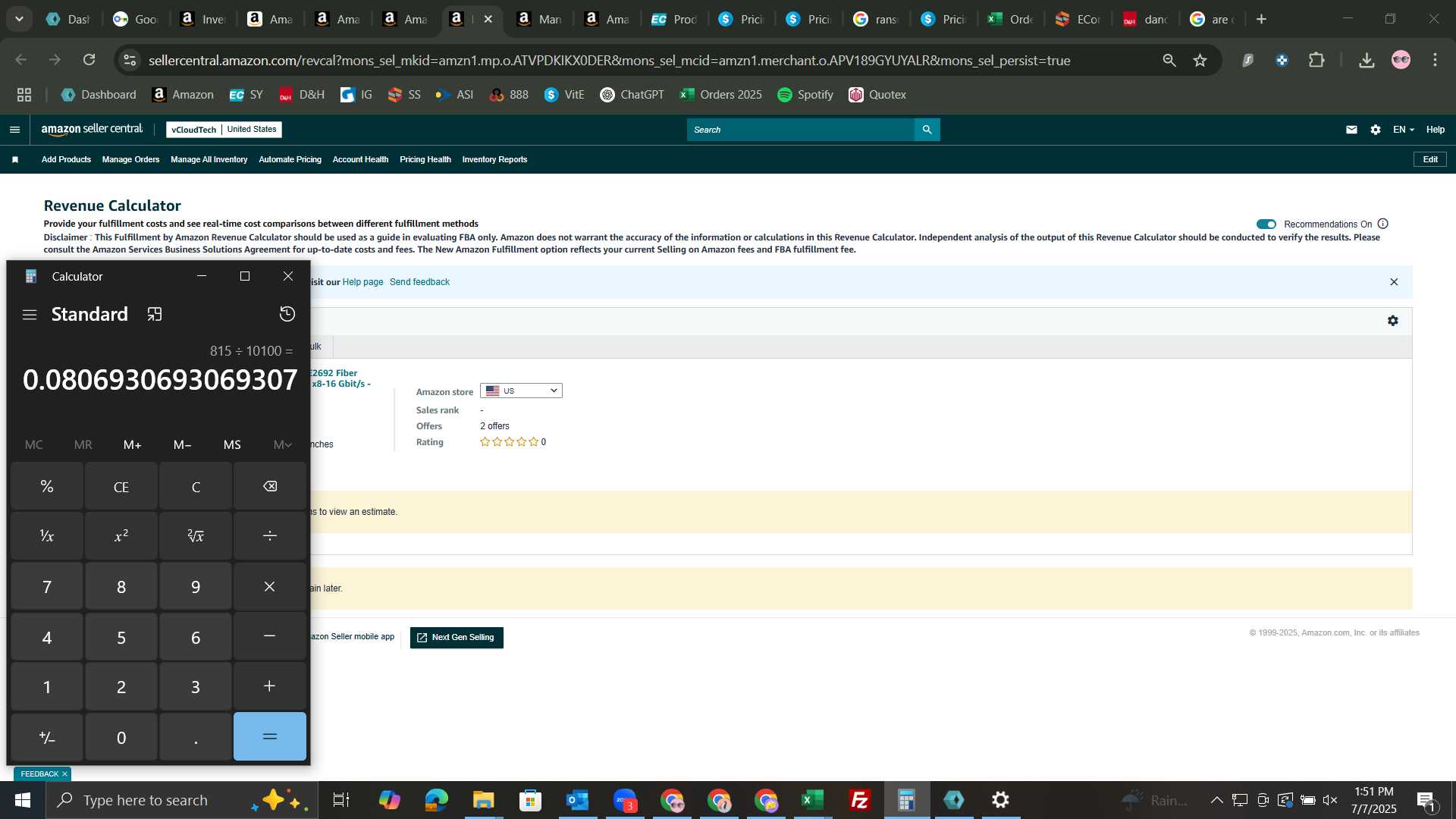The height and width of the screenshot is (819, 1456).
Task: Open the Help page link
Action: [x=362, y=282]
